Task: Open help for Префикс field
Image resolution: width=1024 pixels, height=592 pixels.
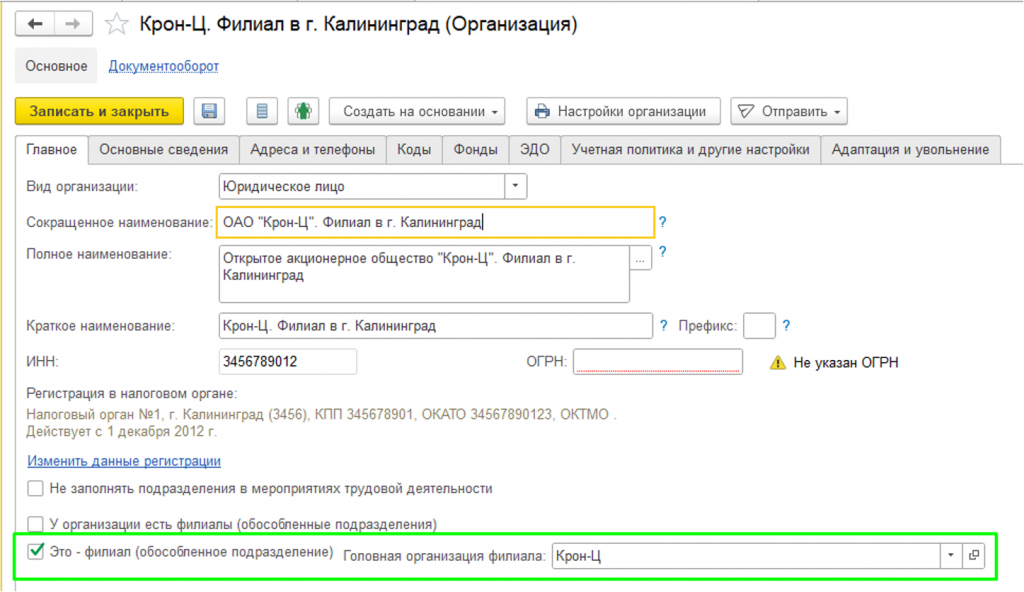Action: click(x=786, y=325)
